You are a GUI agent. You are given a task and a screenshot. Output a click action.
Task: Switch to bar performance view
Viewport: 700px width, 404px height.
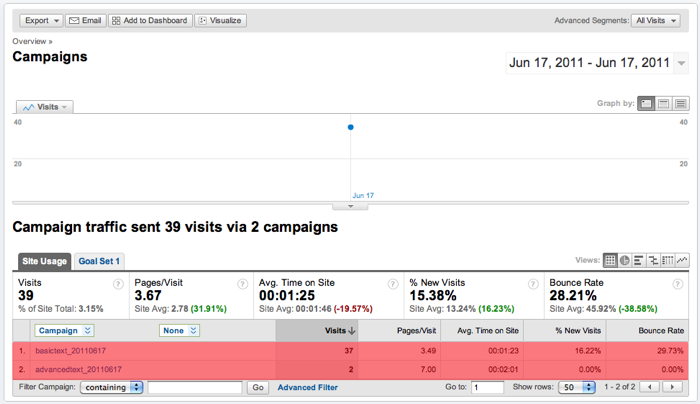639,261
